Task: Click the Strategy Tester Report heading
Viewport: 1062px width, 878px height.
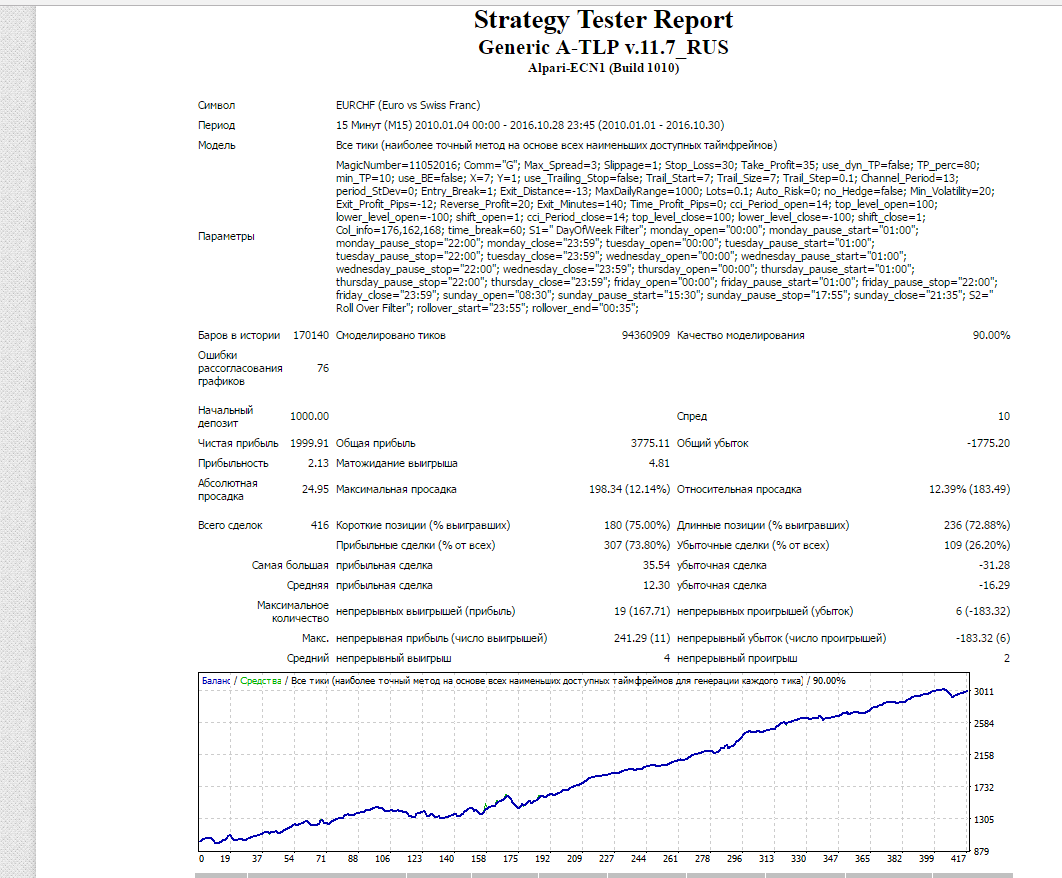Action: click(603, 20)
